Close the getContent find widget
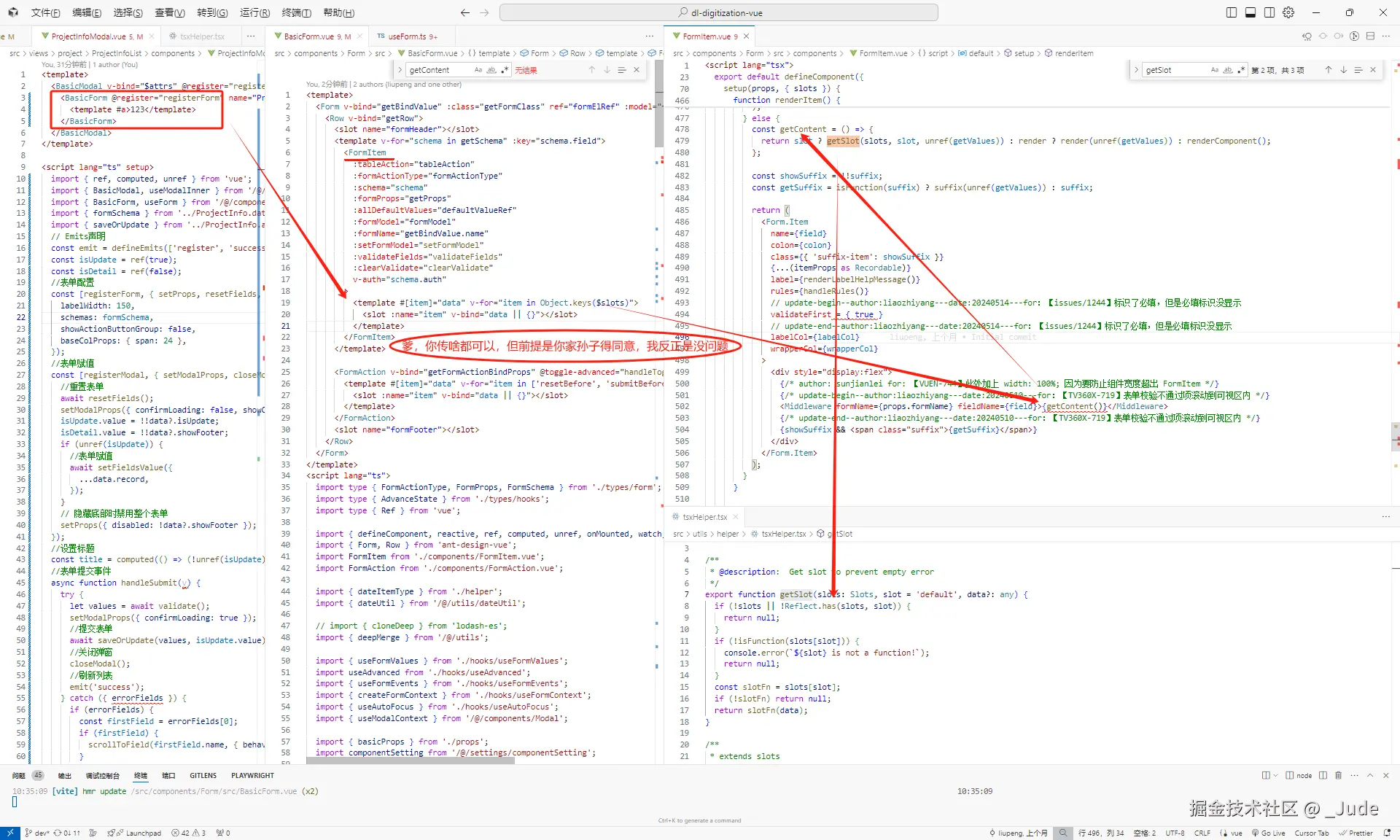Image resolution: width=1400 pixels, height=840 pixels. point(637,70)
